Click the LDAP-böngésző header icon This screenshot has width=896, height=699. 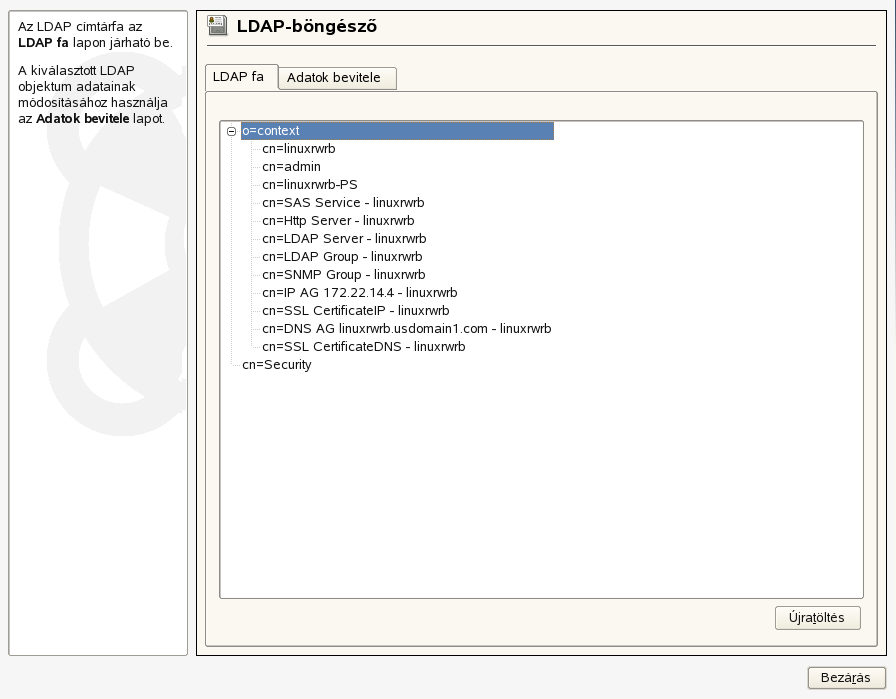pos(217,27)
